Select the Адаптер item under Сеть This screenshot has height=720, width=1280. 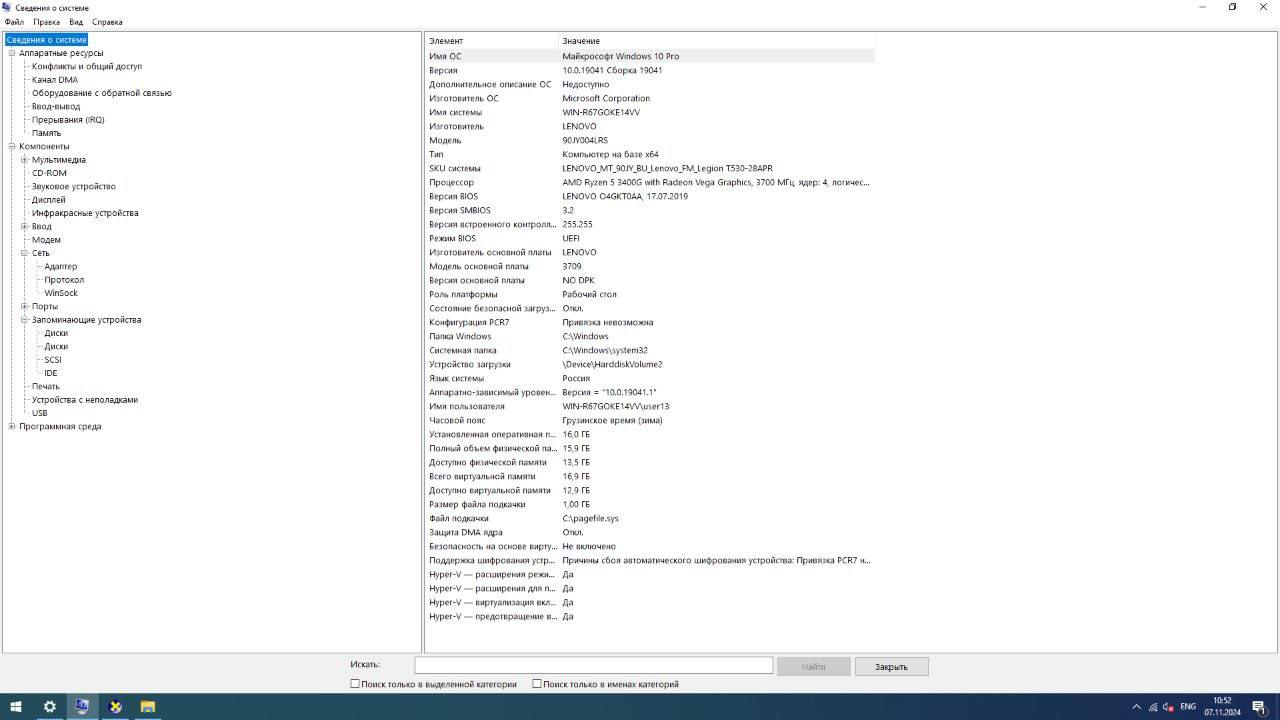click(x=61, y=266)
